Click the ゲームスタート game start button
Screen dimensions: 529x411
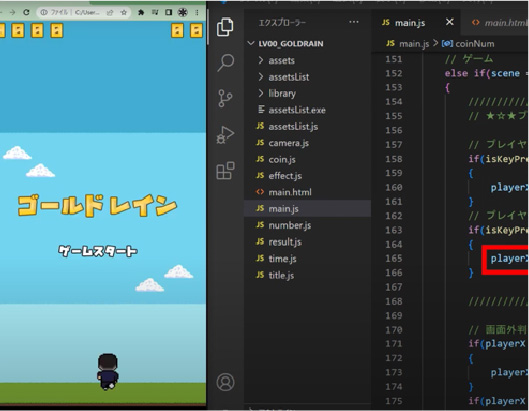click(98, 251)
